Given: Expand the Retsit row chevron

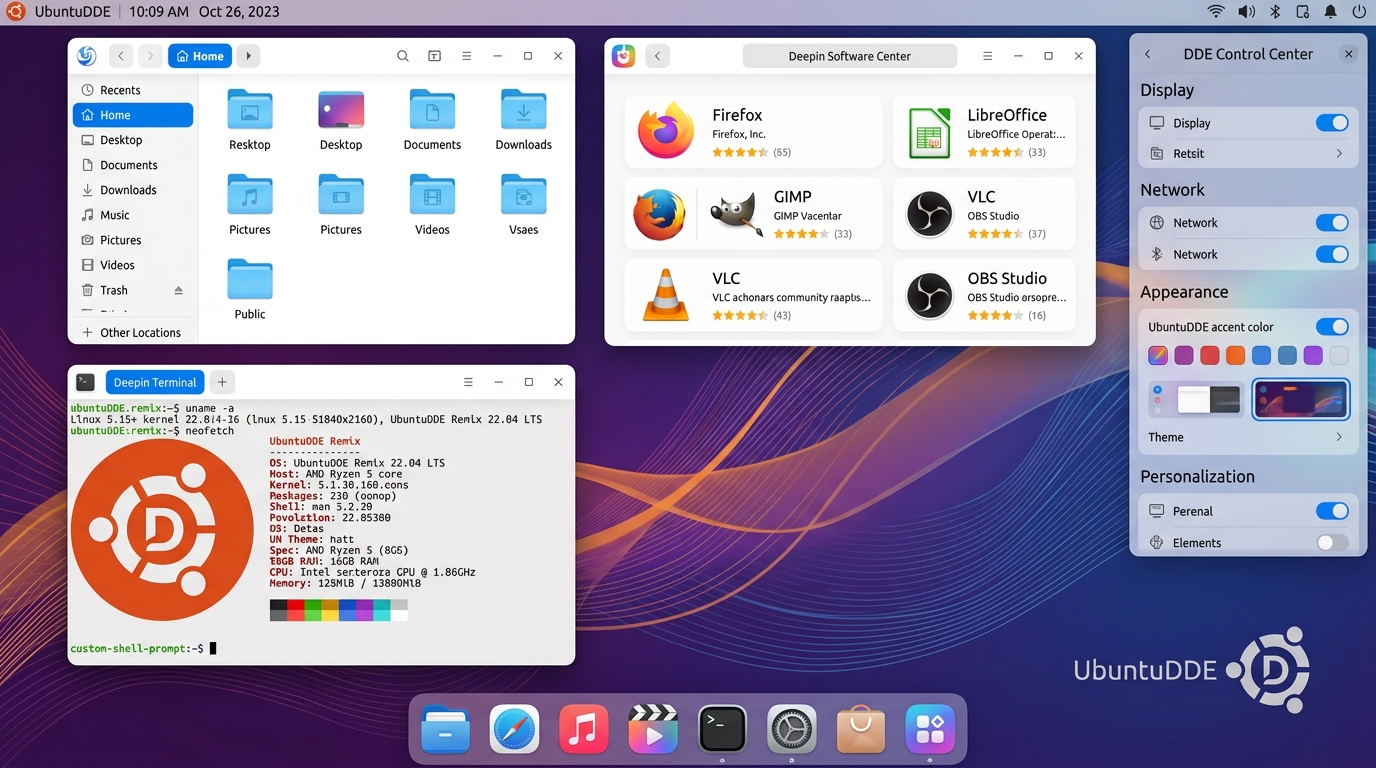Looking at the screenshot, I should click(1339, 154).
